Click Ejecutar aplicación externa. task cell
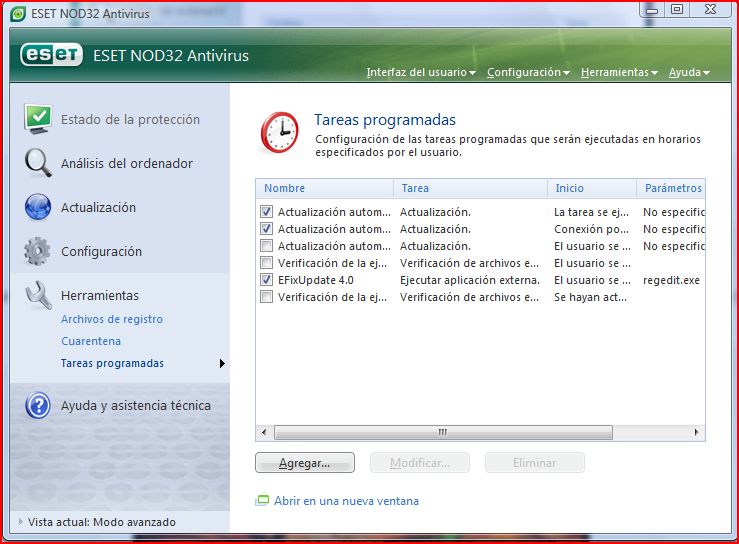This screenshot has height=544, width=739. pyautogui.click(x=470, y=280)
